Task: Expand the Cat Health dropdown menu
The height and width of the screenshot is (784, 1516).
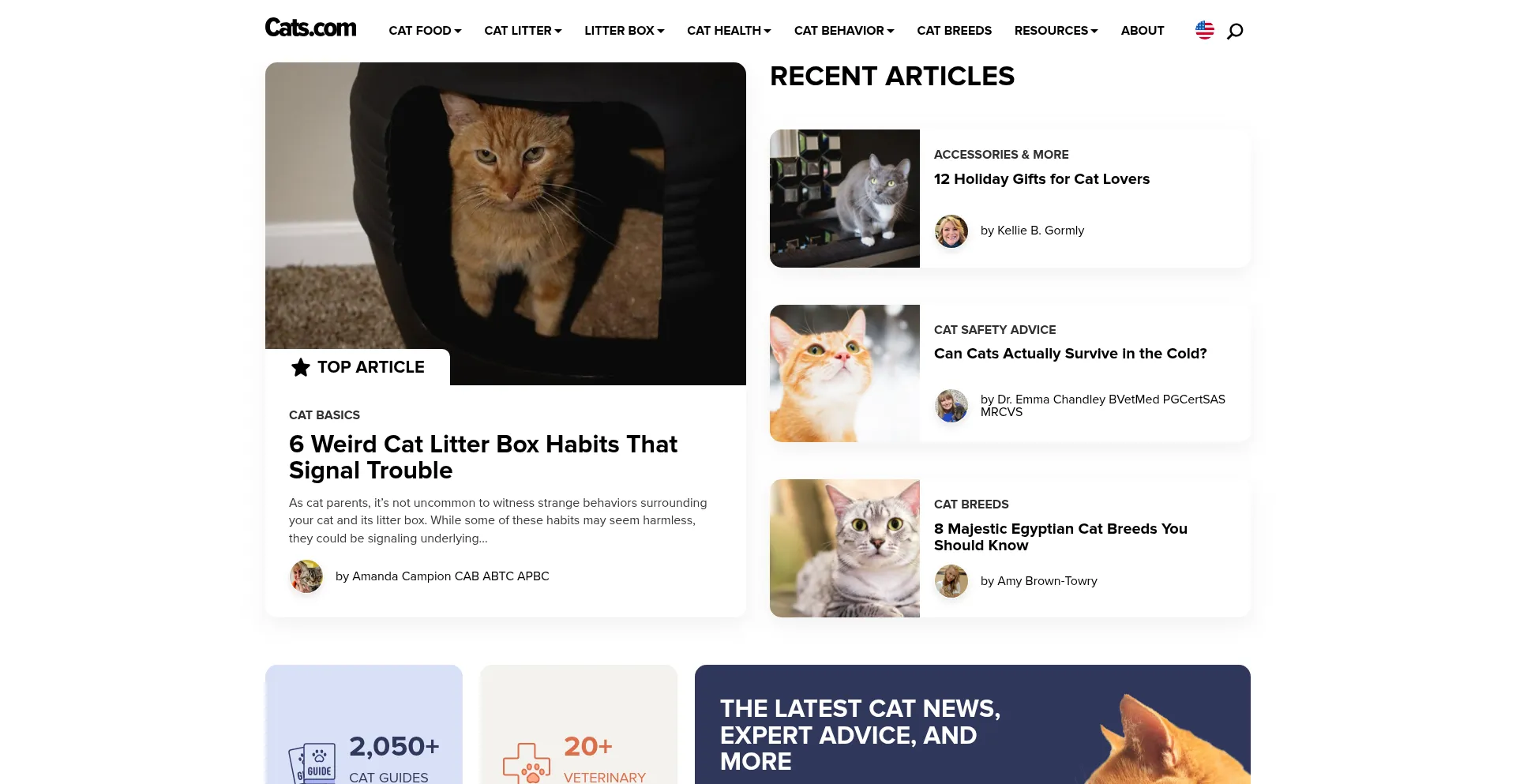Action: [x=729, y=30]
